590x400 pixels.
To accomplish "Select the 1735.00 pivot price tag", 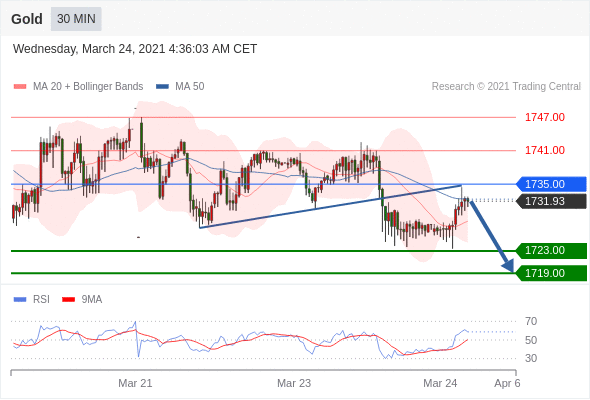I will pyautogui.click(x=551, y=184).
